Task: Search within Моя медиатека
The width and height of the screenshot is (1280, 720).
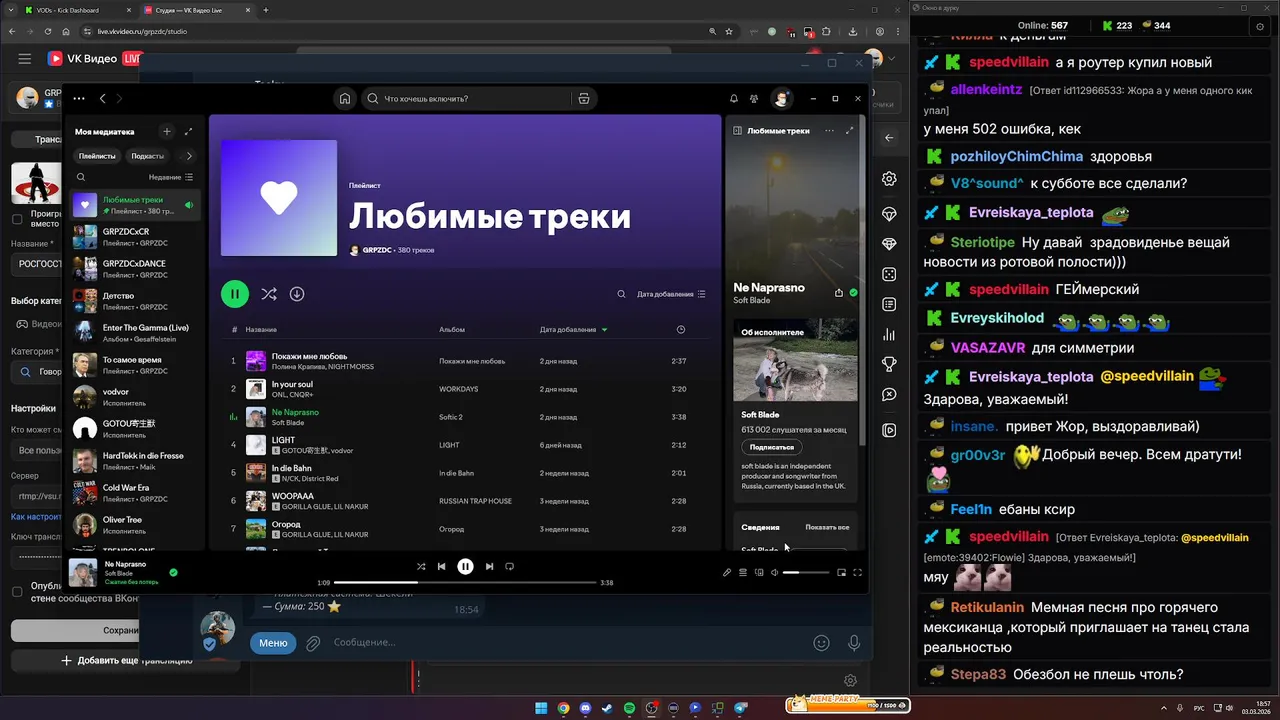Action: 81,177
